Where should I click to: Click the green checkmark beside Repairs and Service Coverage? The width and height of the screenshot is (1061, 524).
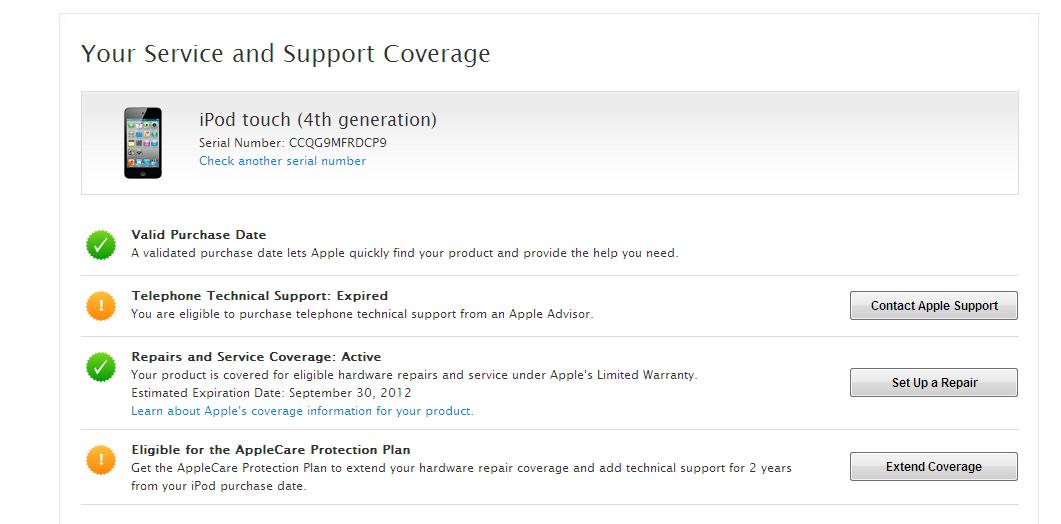pos(101,367)
